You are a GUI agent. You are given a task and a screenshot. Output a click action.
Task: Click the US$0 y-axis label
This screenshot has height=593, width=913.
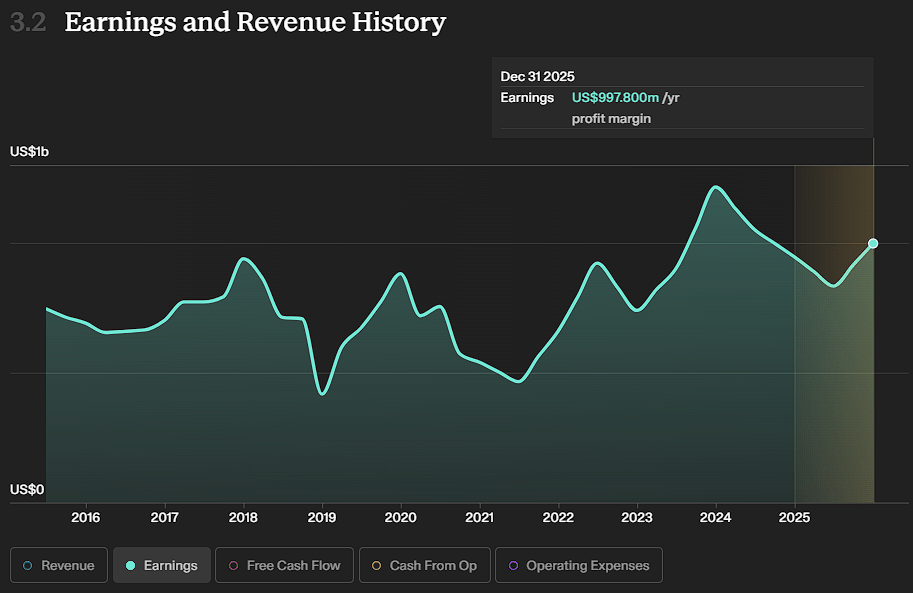28,489
